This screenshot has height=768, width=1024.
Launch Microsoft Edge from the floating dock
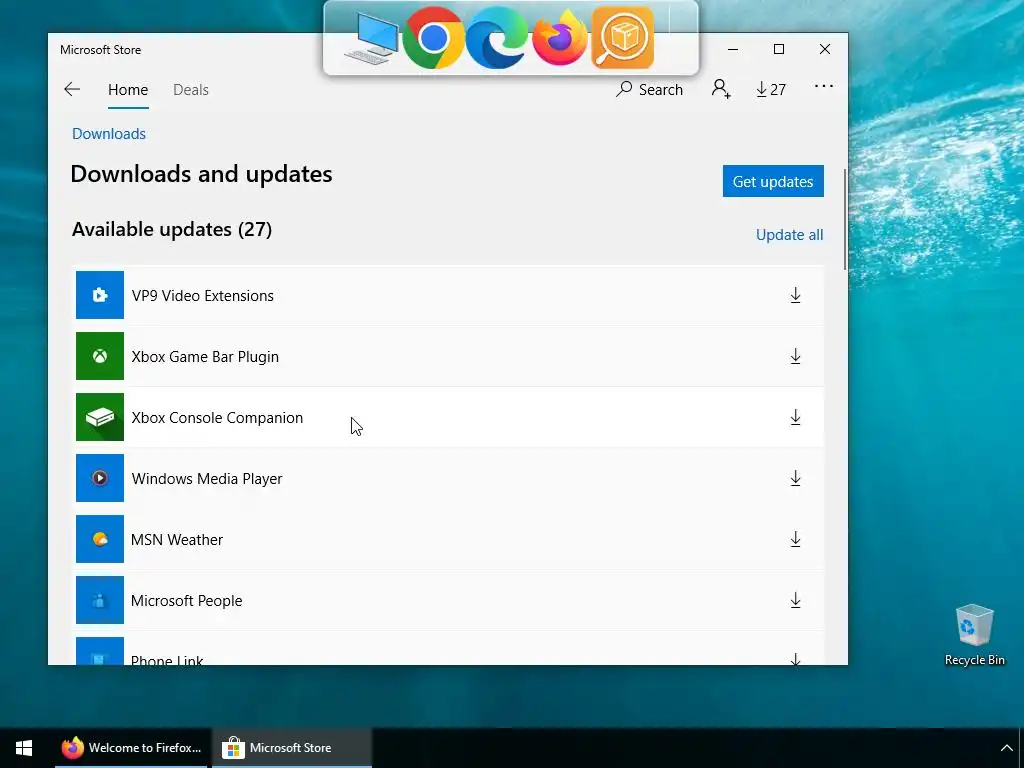(496, 38)
